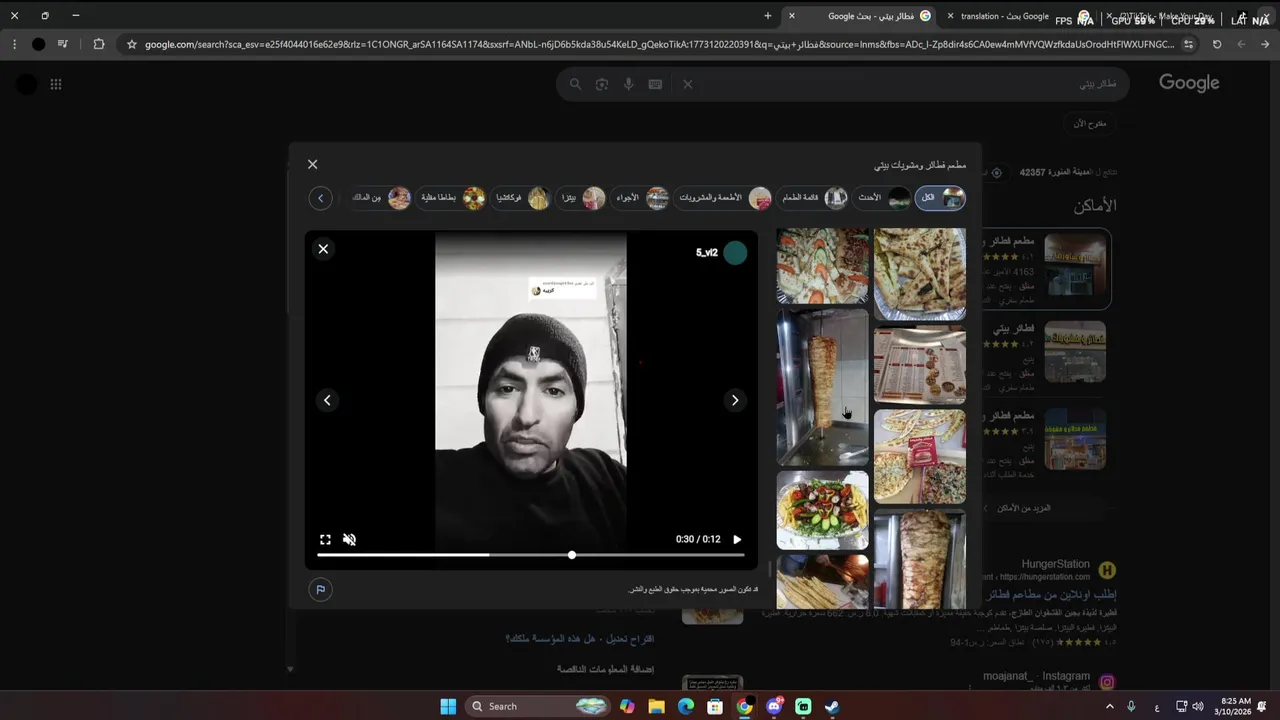The width and height of the screenshot is (1280, 720).
Task: Click the address bar URL
Action: pos(658,44)
